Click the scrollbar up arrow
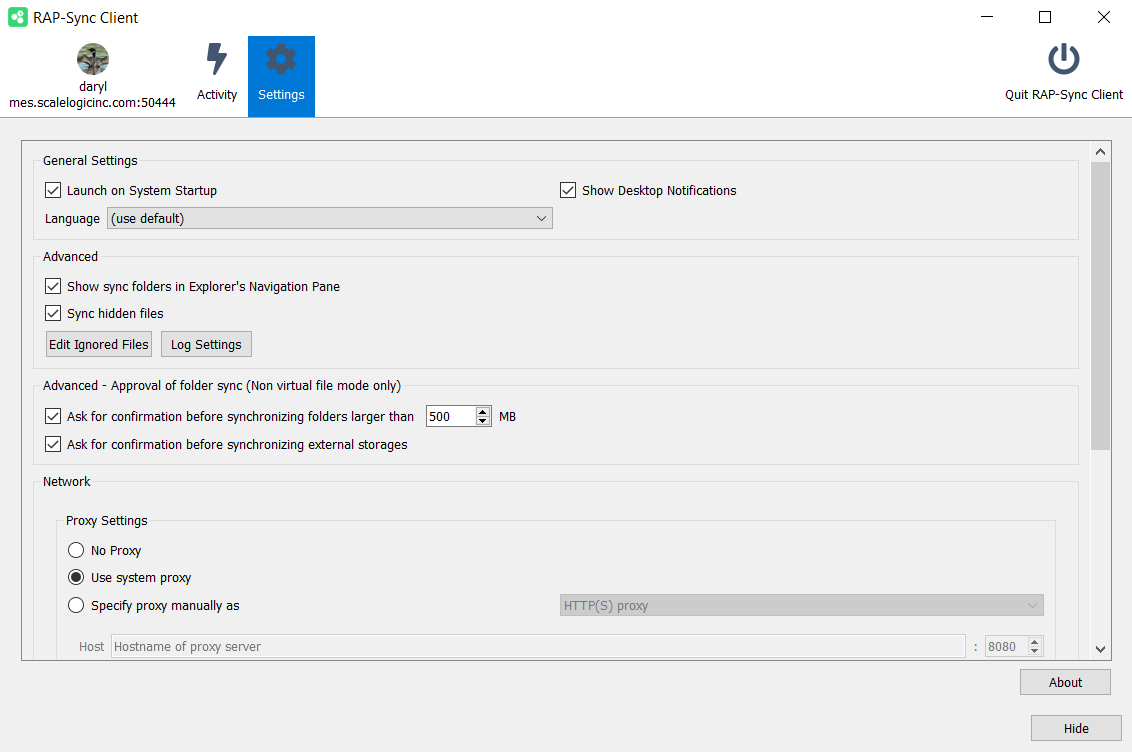The image size is (1132, 752). 1100,152
